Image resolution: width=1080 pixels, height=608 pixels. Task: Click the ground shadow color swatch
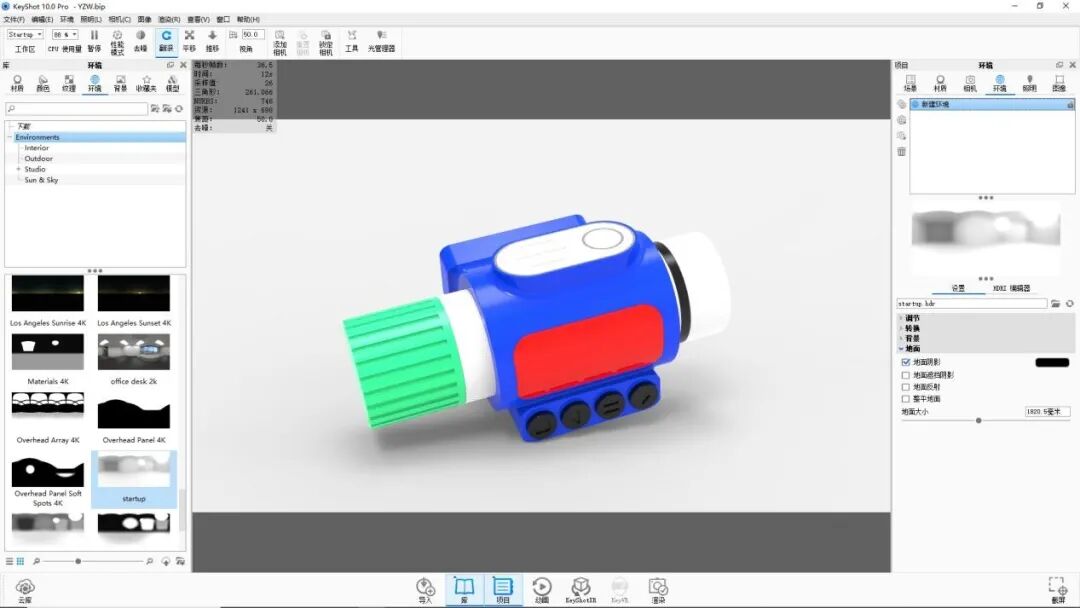click(x=1051, y=362)
